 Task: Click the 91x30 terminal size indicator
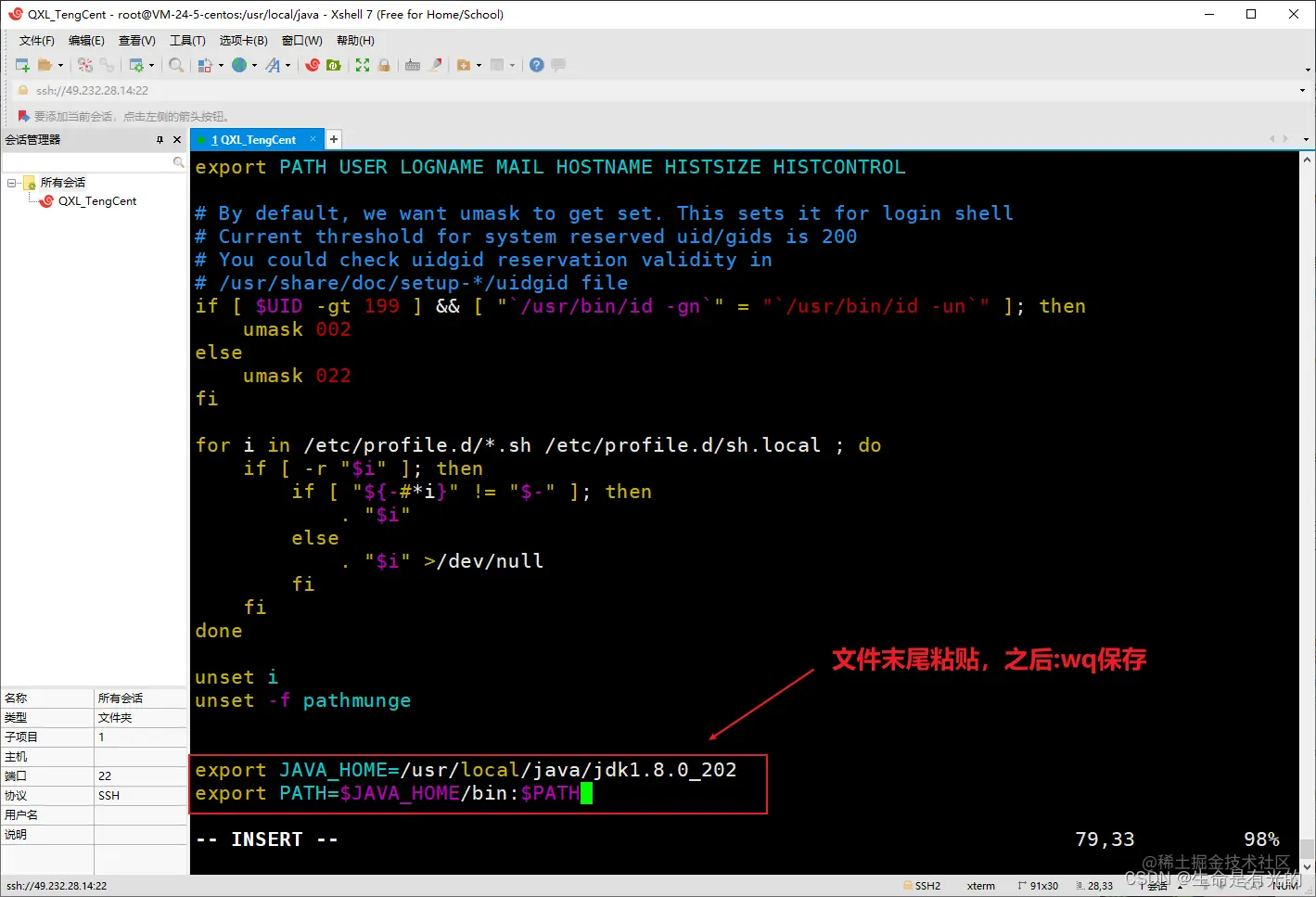[1039, 886]
